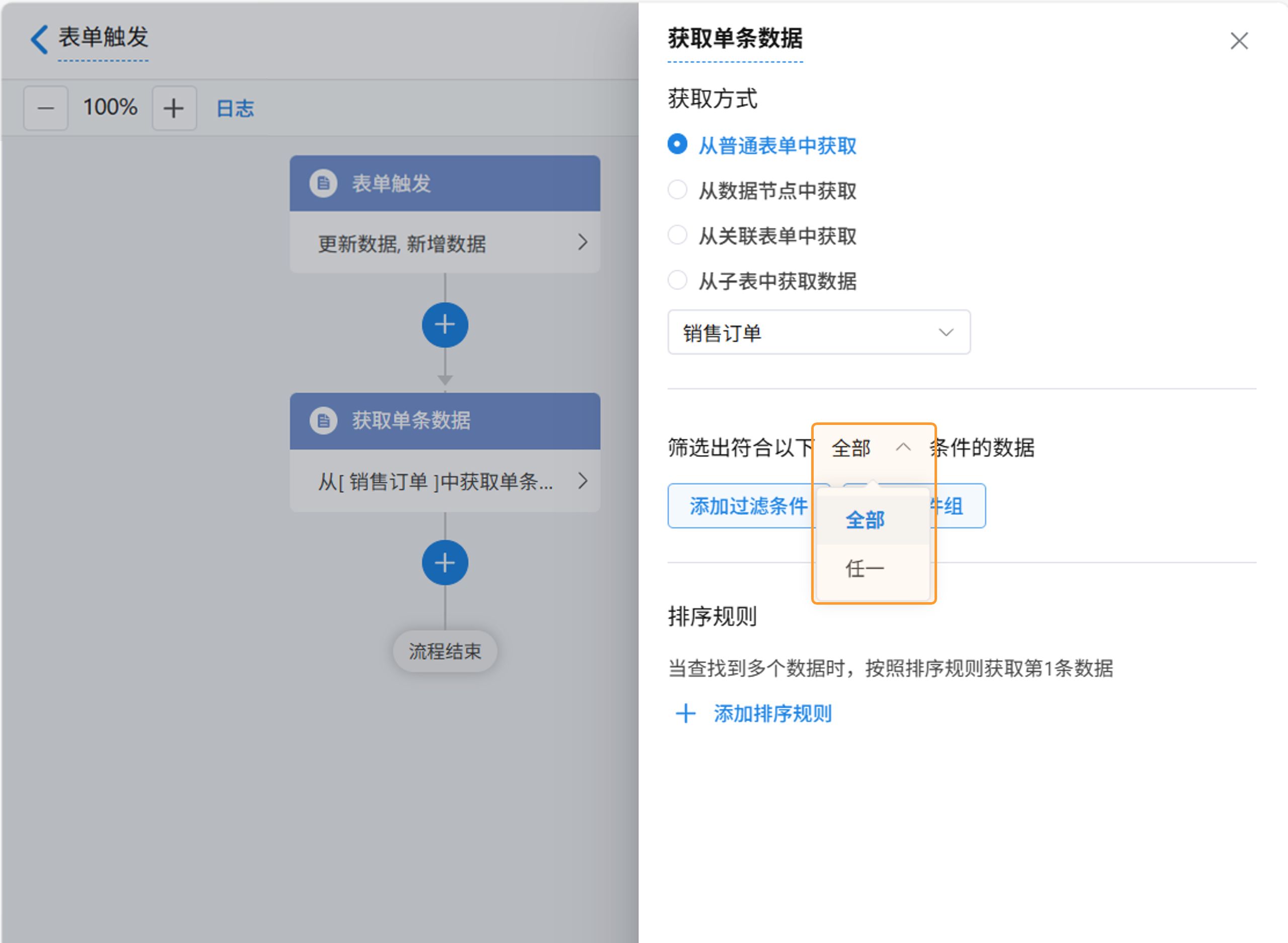
Task: Choose 任一 from the dropdown list
Action: [865, 568]
